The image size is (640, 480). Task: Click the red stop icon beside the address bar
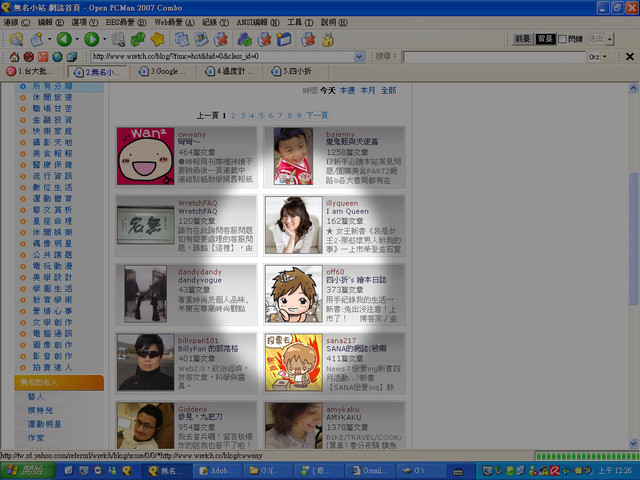click(x=28, y=57)
